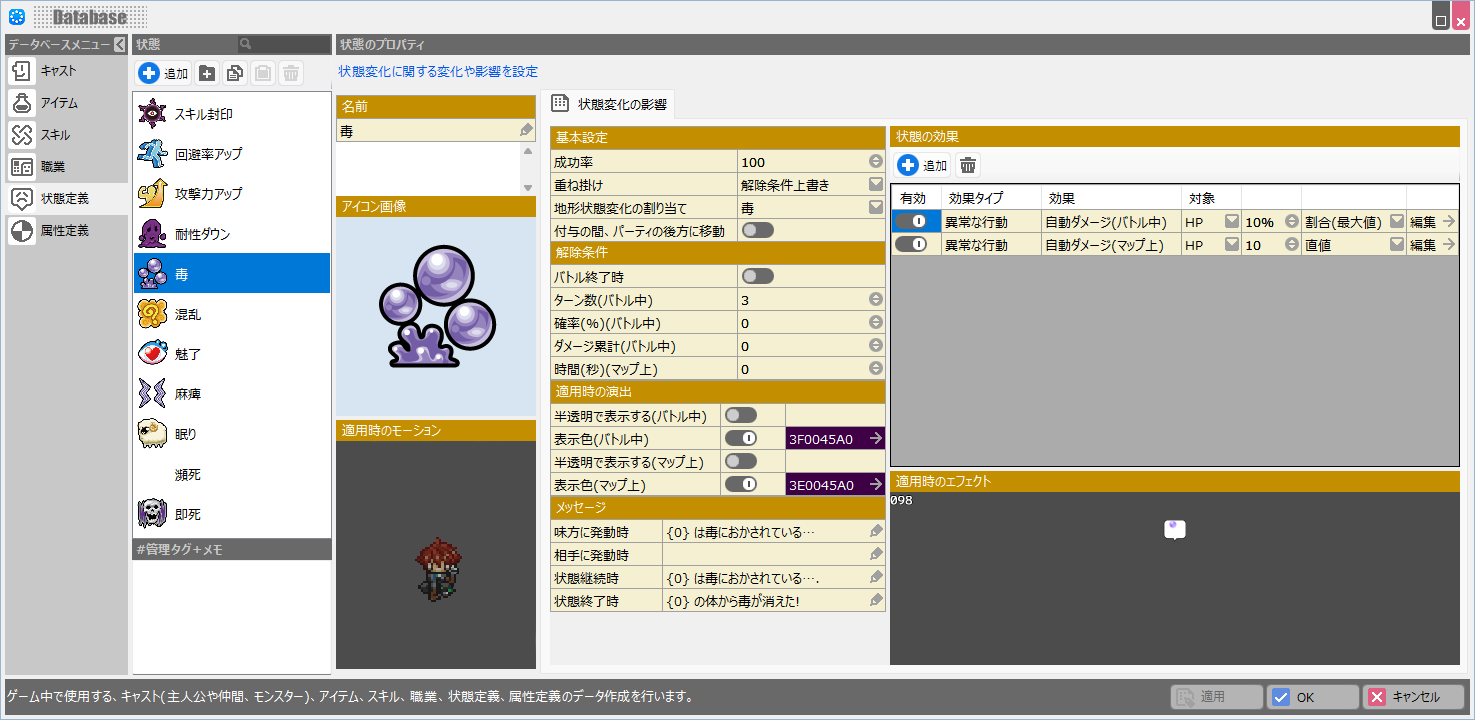Click the add effect plus icon
The image size is (1475, 720).
point(908,166)
